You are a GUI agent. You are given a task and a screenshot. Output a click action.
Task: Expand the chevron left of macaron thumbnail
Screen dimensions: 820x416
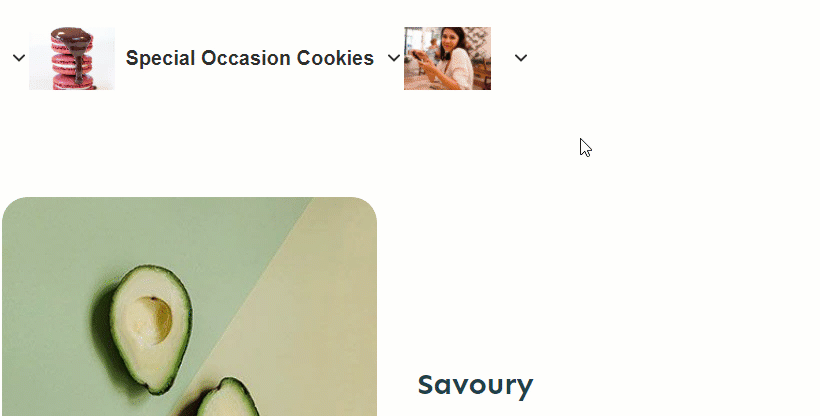tap(19, 58)
